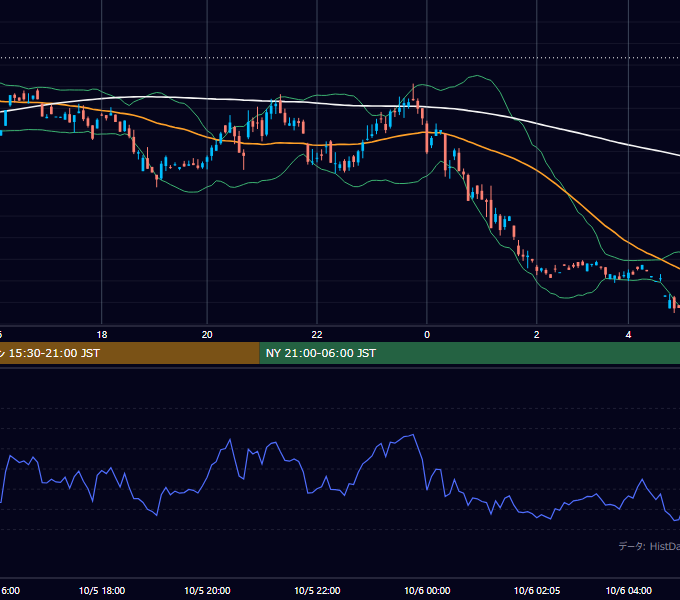Click the 2 hour label on the price chart axis
Image resolution: width=680 pixels, height=600 pixels.
point(536,335)
